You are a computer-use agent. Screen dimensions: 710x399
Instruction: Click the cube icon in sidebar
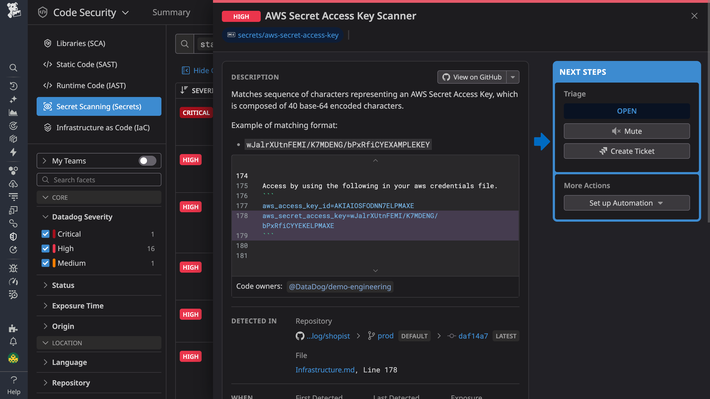click(x=13, y=139)
